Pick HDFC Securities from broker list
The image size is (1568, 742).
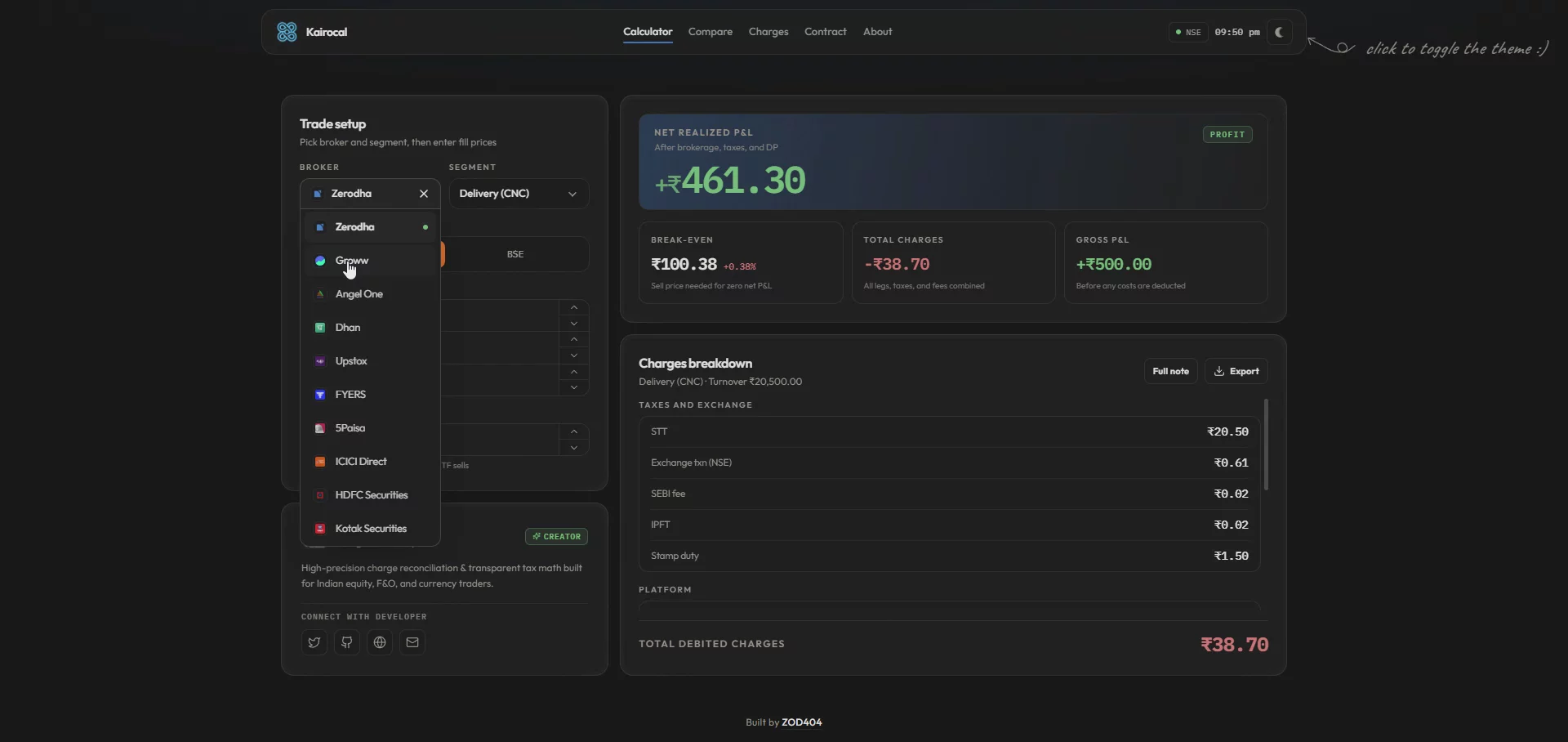point(371,495)
